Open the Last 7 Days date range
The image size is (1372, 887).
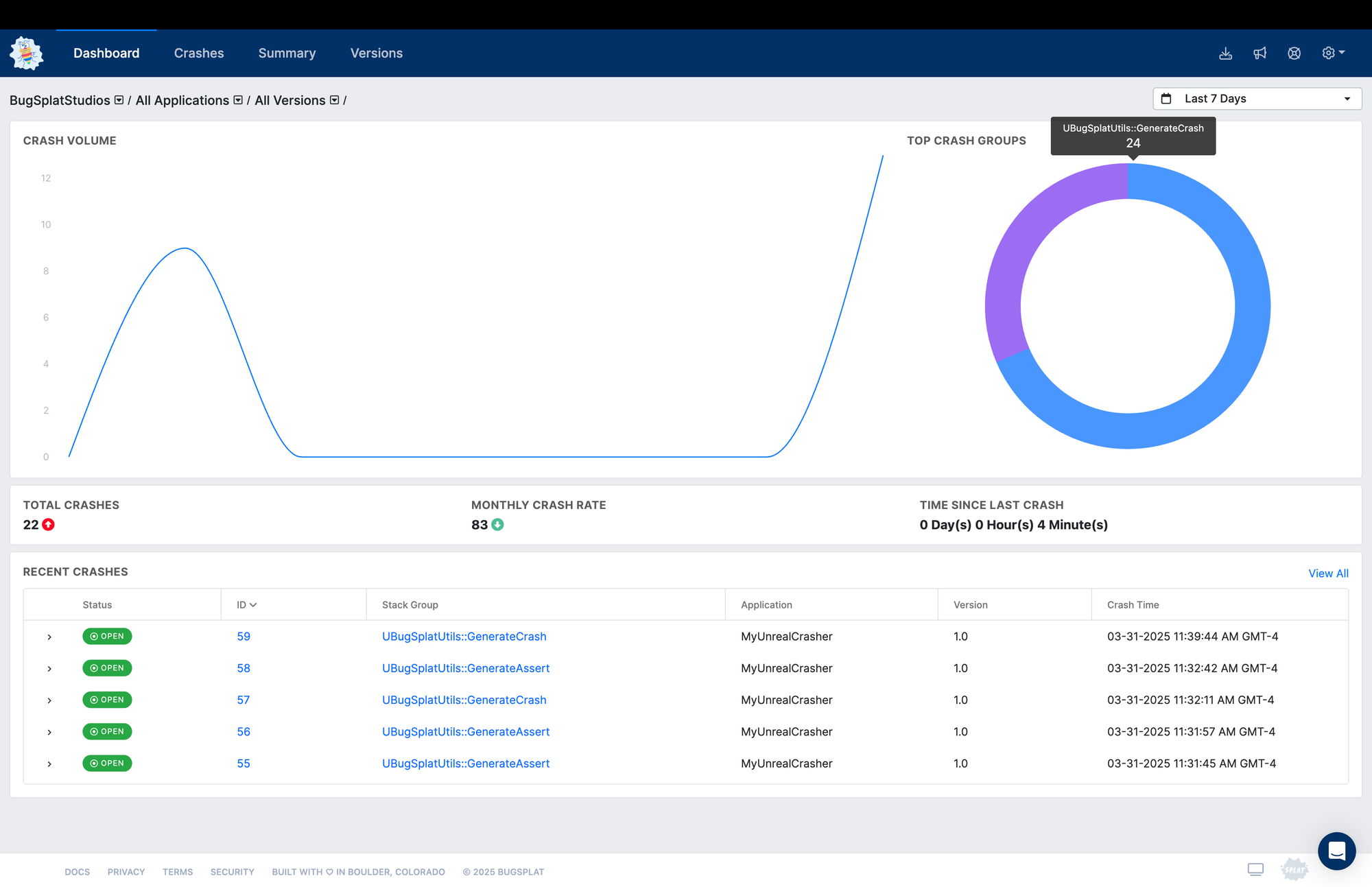[1257, 99]
